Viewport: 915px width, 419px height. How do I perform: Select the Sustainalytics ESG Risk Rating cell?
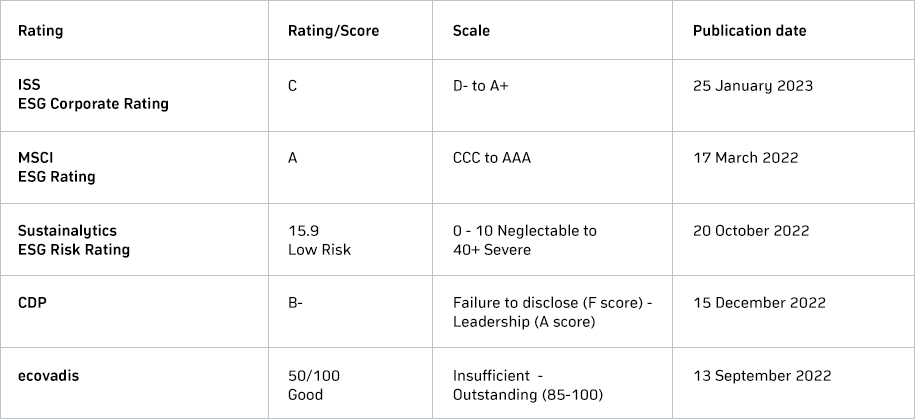click(x=74, y=240)
